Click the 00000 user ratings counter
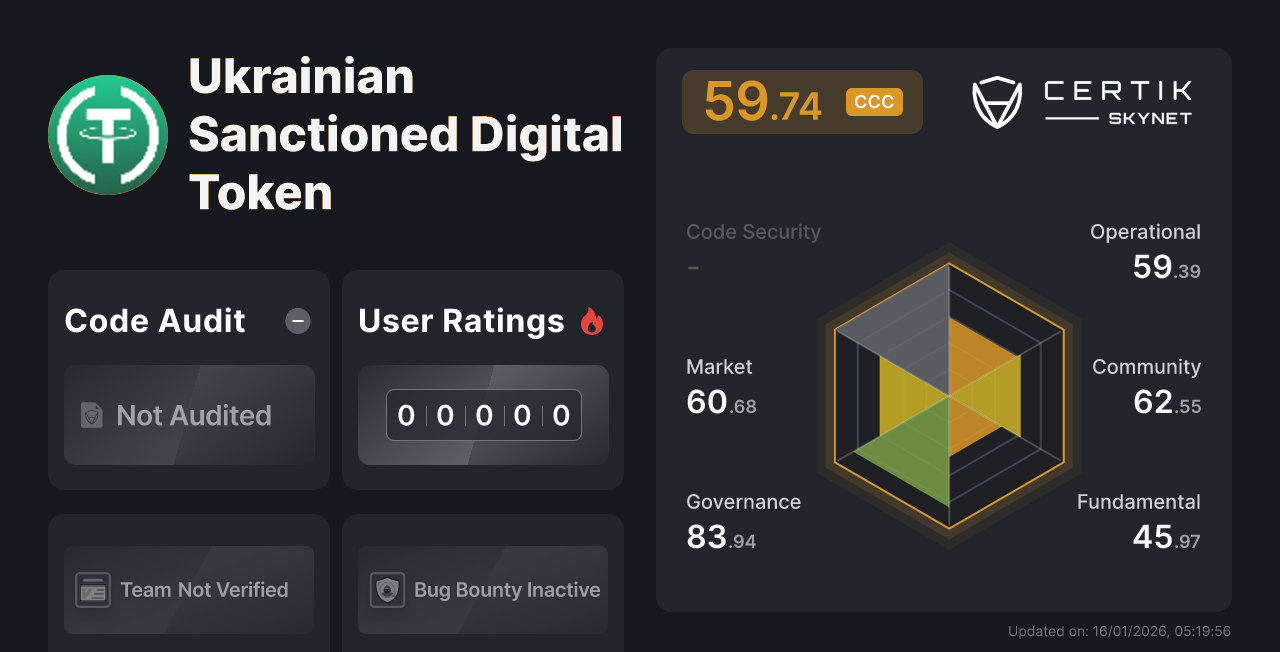 [483, 414]
